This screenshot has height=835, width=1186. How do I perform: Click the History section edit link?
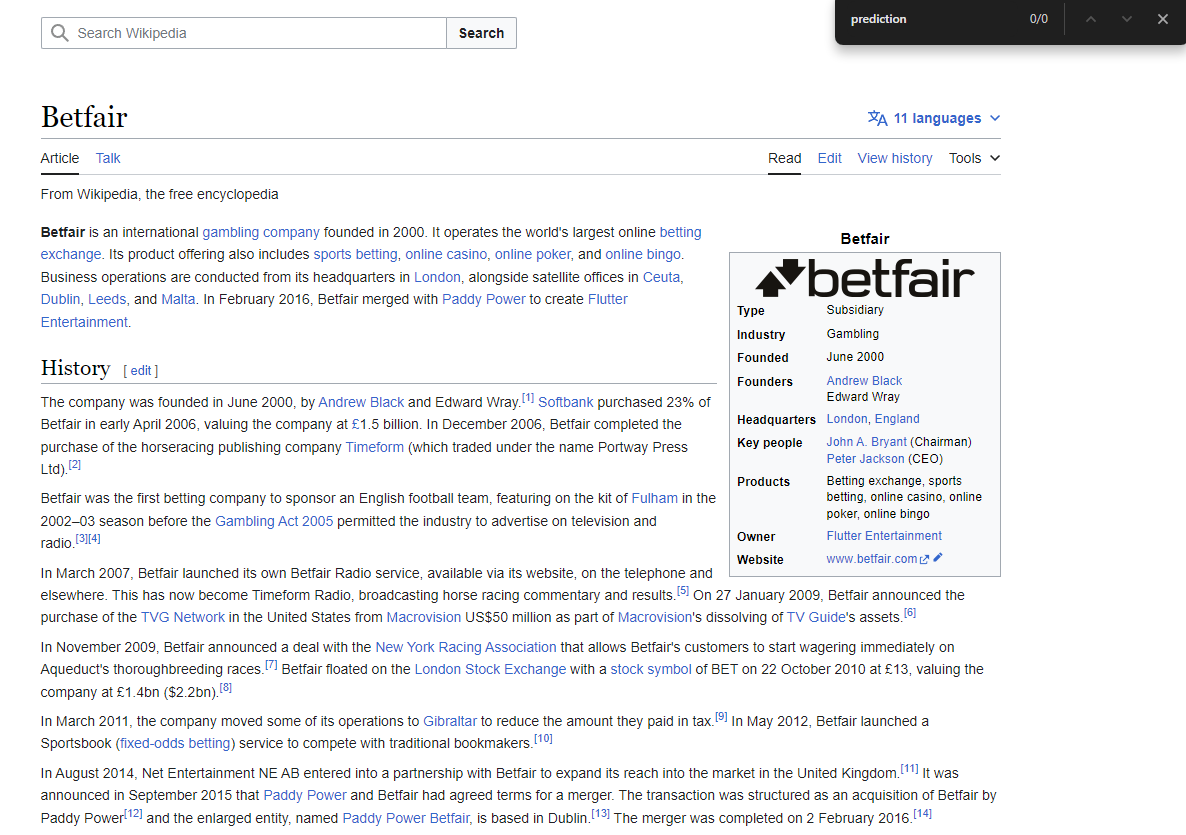[x=141, y=371]
